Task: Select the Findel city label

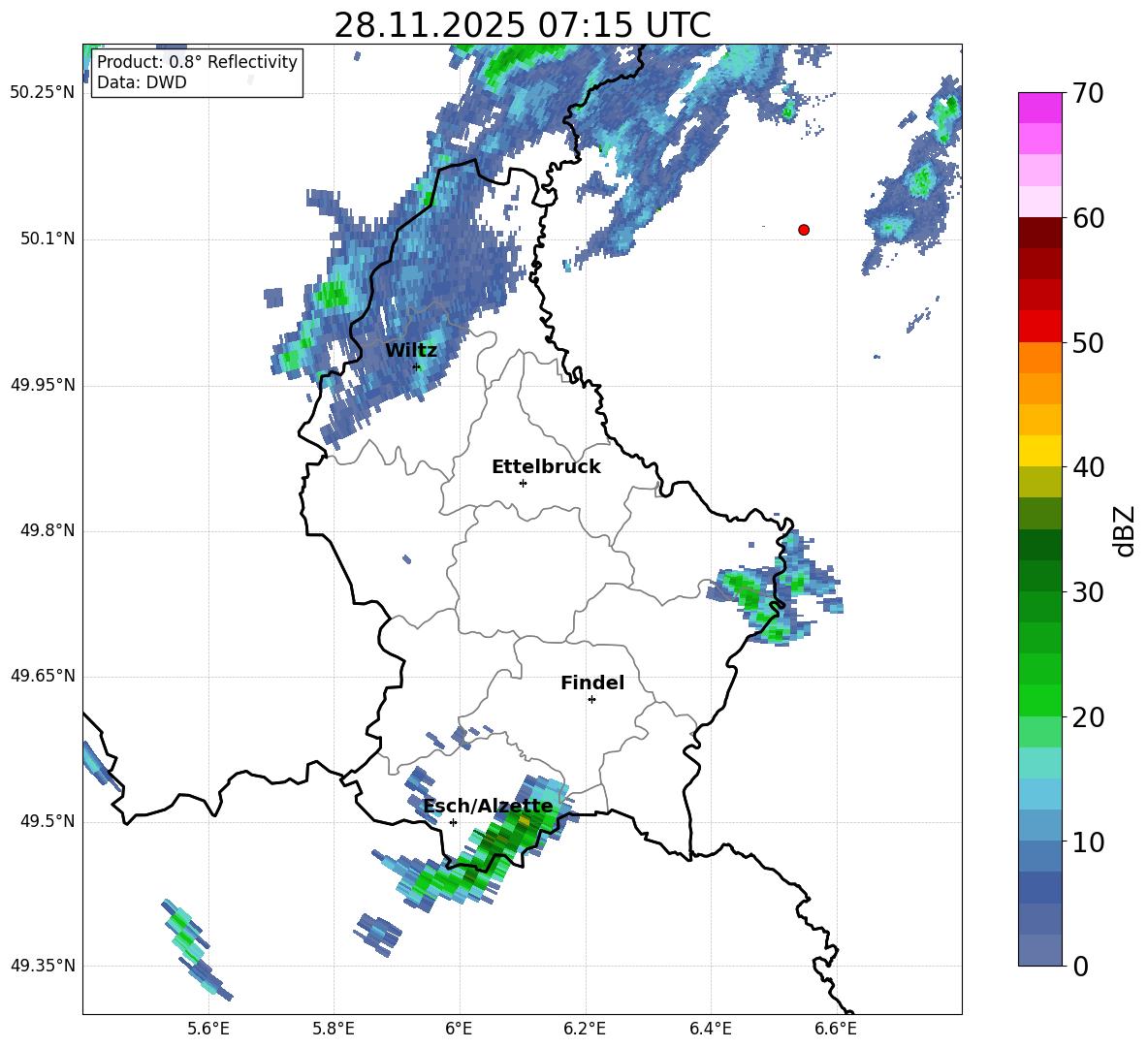Action: click(592, 683)
